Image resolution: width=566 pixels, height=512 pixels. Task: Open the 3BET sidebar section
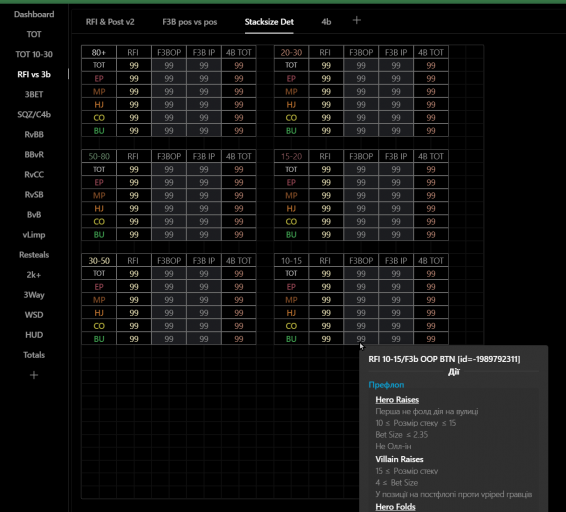pyautogui.click(x=34, y=95)
